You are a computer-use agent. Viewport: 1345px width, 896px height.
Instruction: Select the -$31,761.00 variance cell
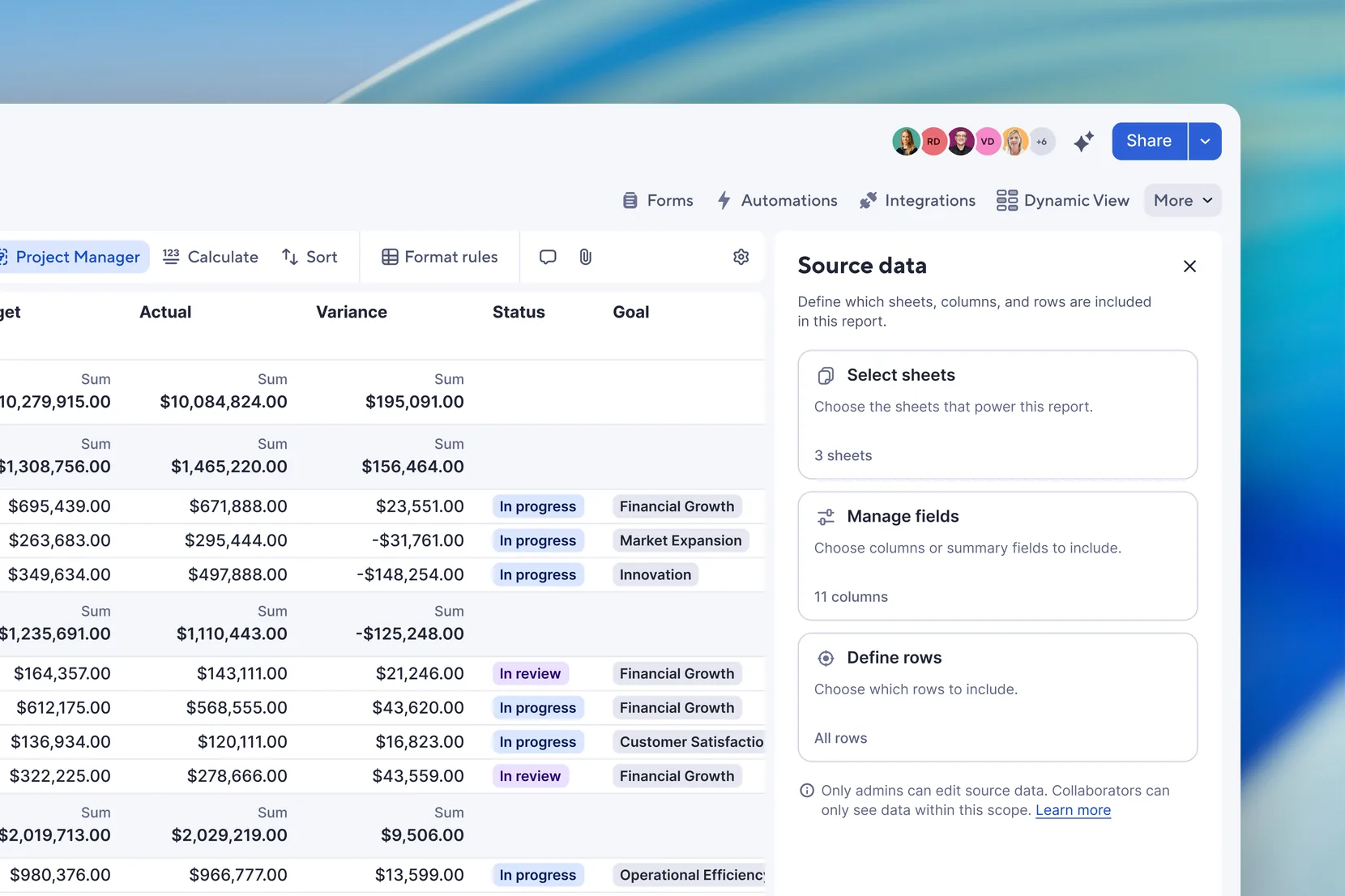(418, 540)
